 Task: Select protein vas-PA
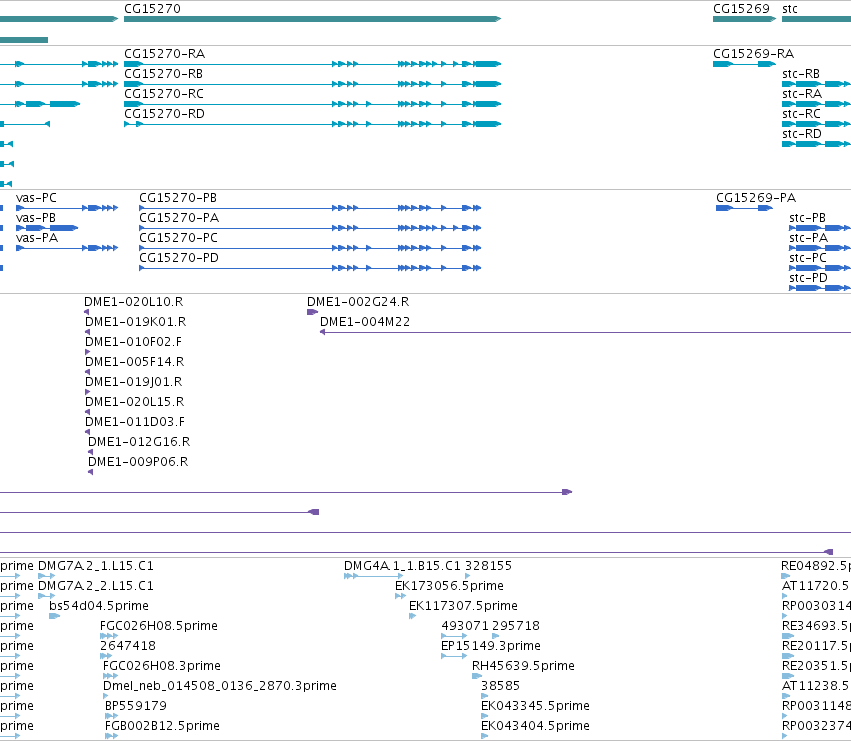tap(67, 248)
